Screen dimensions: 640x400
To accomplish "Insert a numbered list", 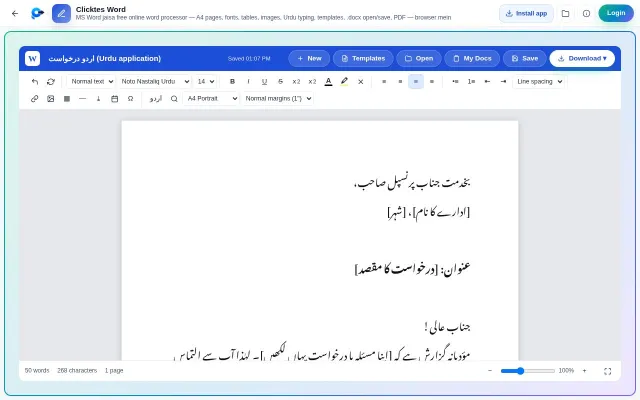I will [471, 82].
